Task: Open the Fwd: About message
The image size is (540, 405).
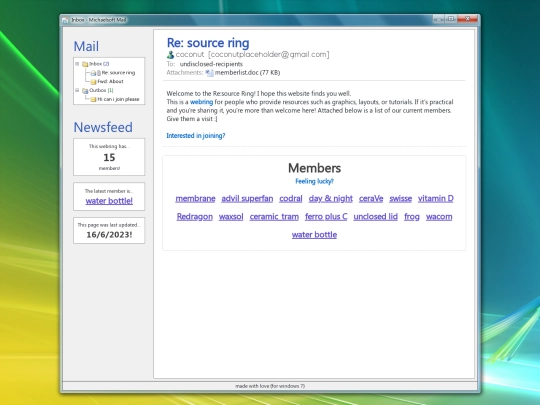Action: (x=110, y=82)
